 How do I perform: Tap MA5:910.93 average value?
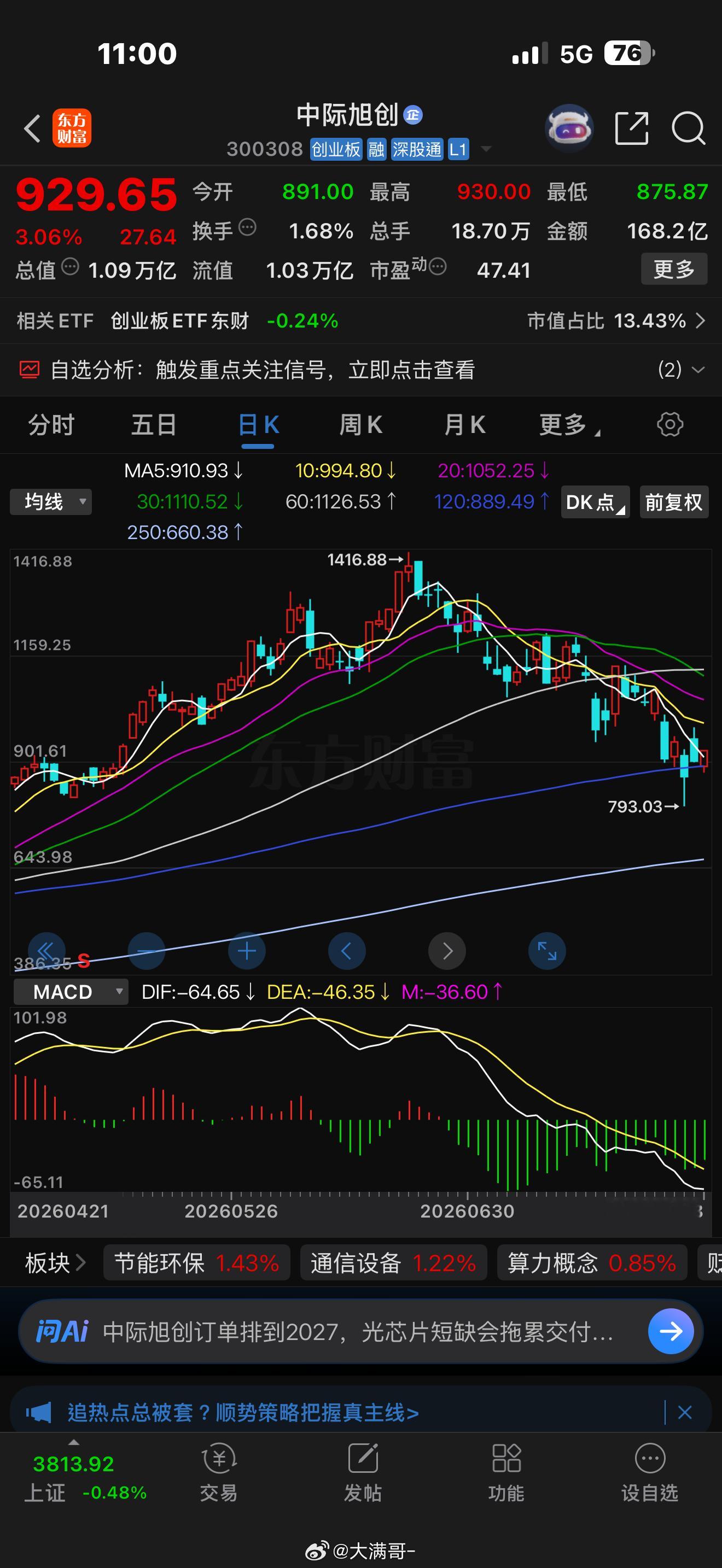(x=183, y=471)
